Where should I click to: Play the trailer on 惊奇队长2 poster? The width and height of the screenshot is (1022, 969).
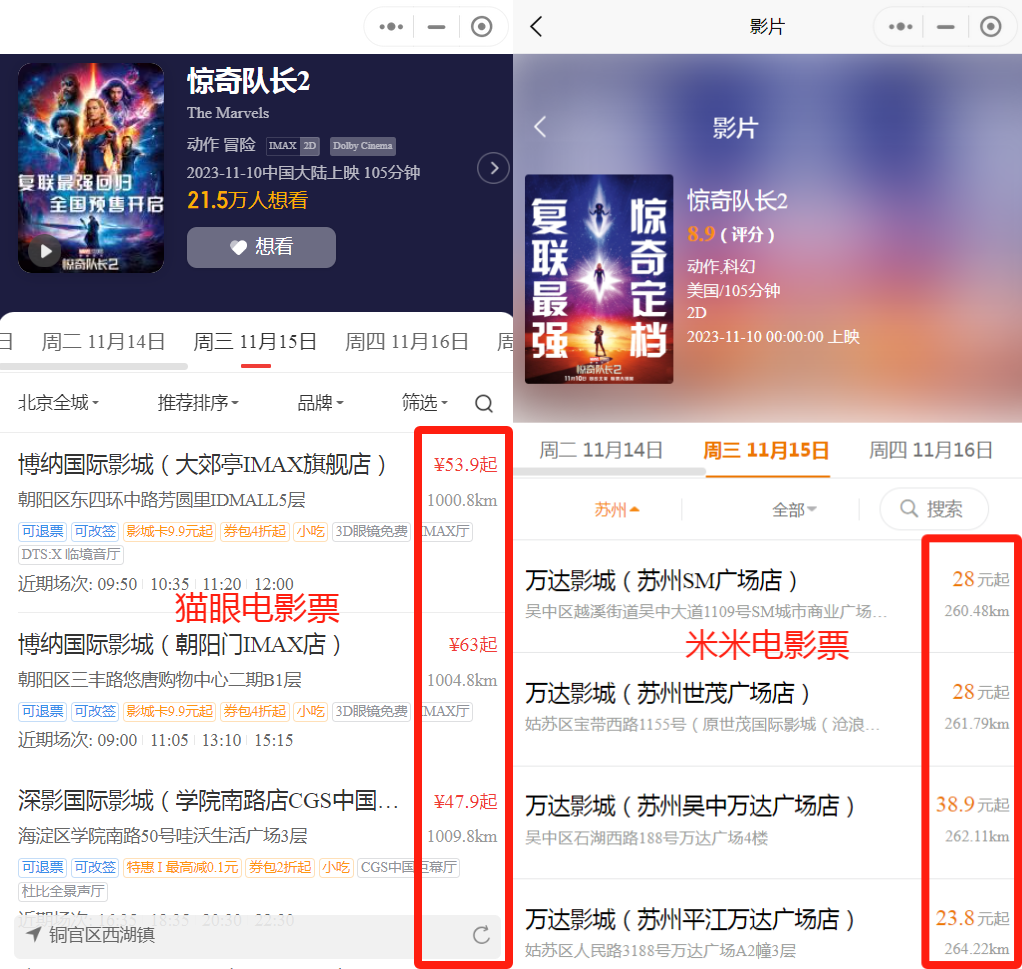tap(45, 251)
